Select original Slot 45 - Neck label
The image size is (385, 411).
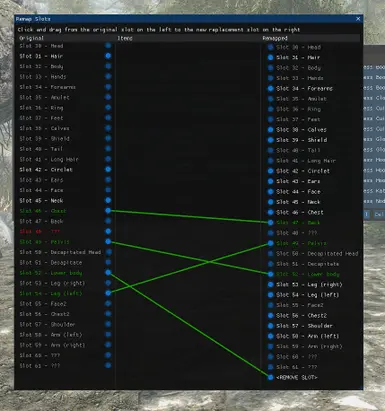click(41, 201)
